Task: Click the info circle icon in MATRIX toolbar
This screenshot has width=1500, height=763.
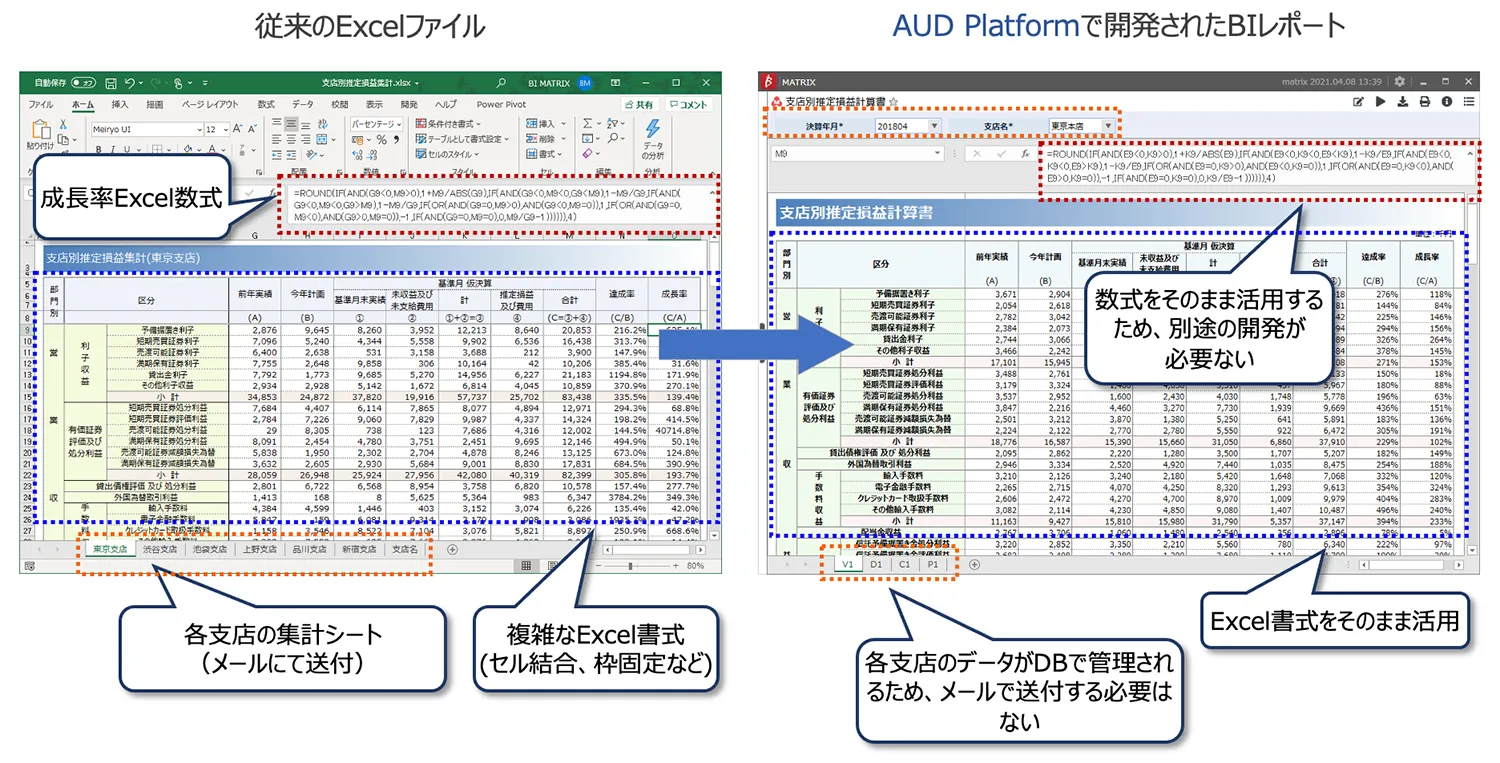Action: [x=1447, y=101]
